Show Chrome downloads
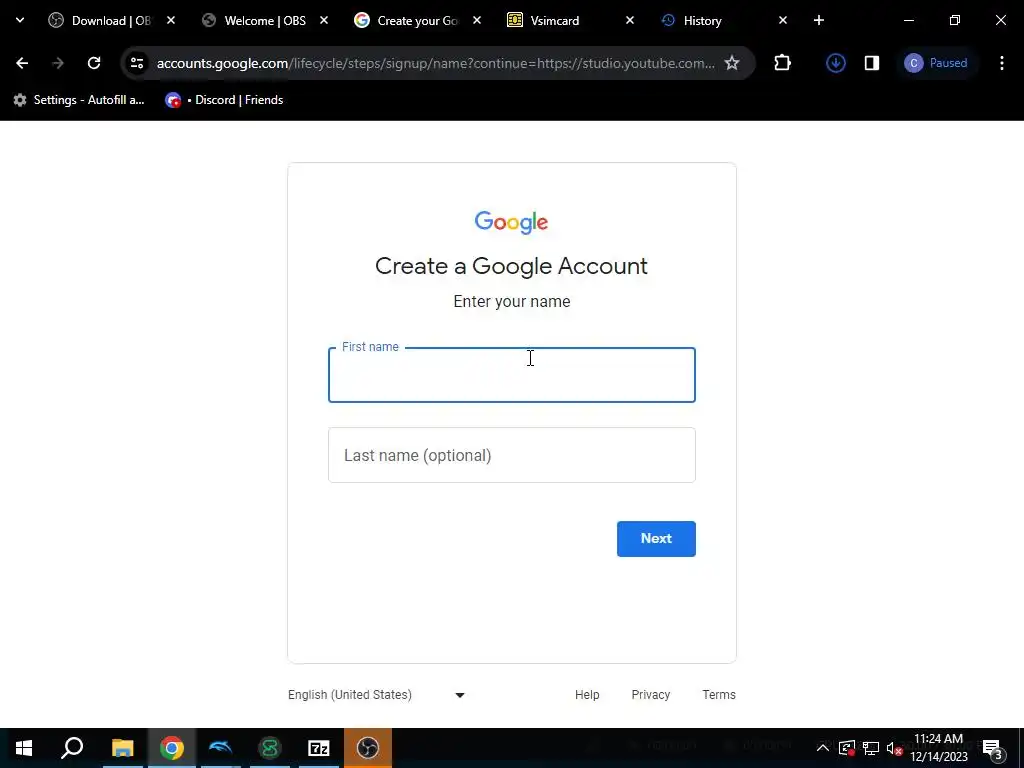 pyautogui.click(x=836, y=63)
